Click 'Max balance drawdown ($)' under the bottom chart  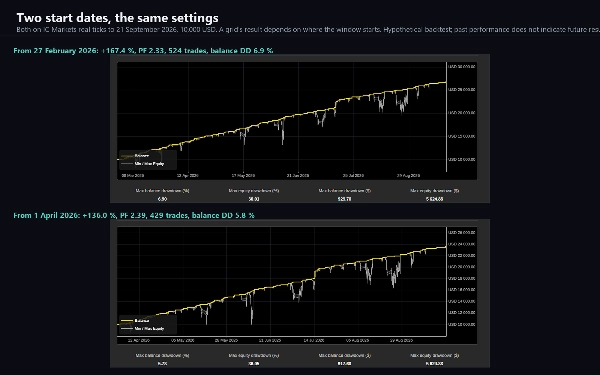[x=345, y=355]
